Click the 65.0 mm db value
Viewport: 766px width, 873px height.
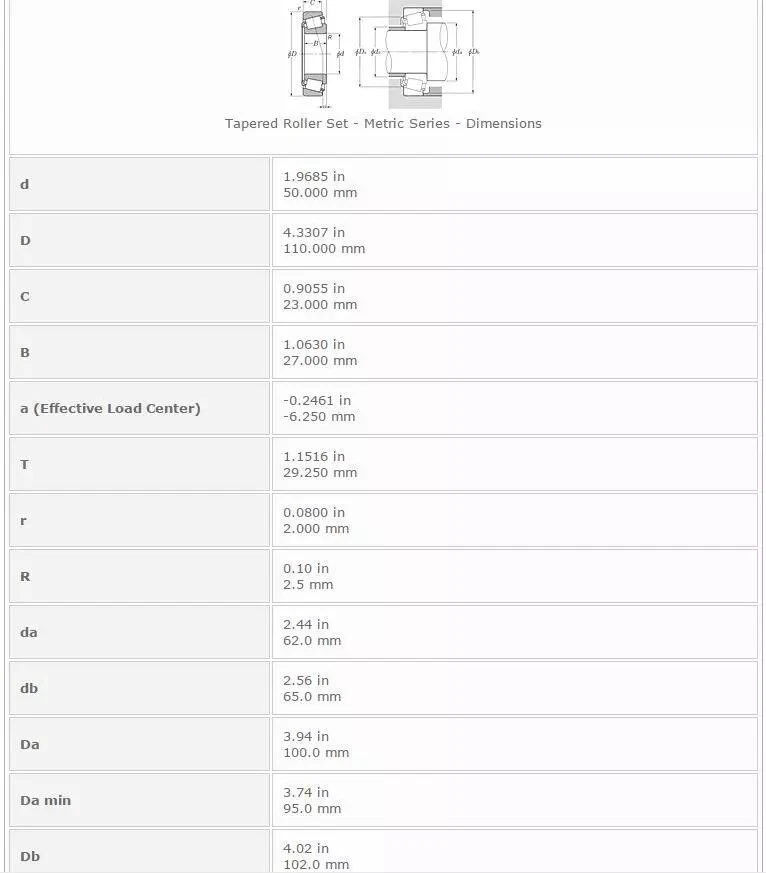pyautogui.click(x=312, y=697)
